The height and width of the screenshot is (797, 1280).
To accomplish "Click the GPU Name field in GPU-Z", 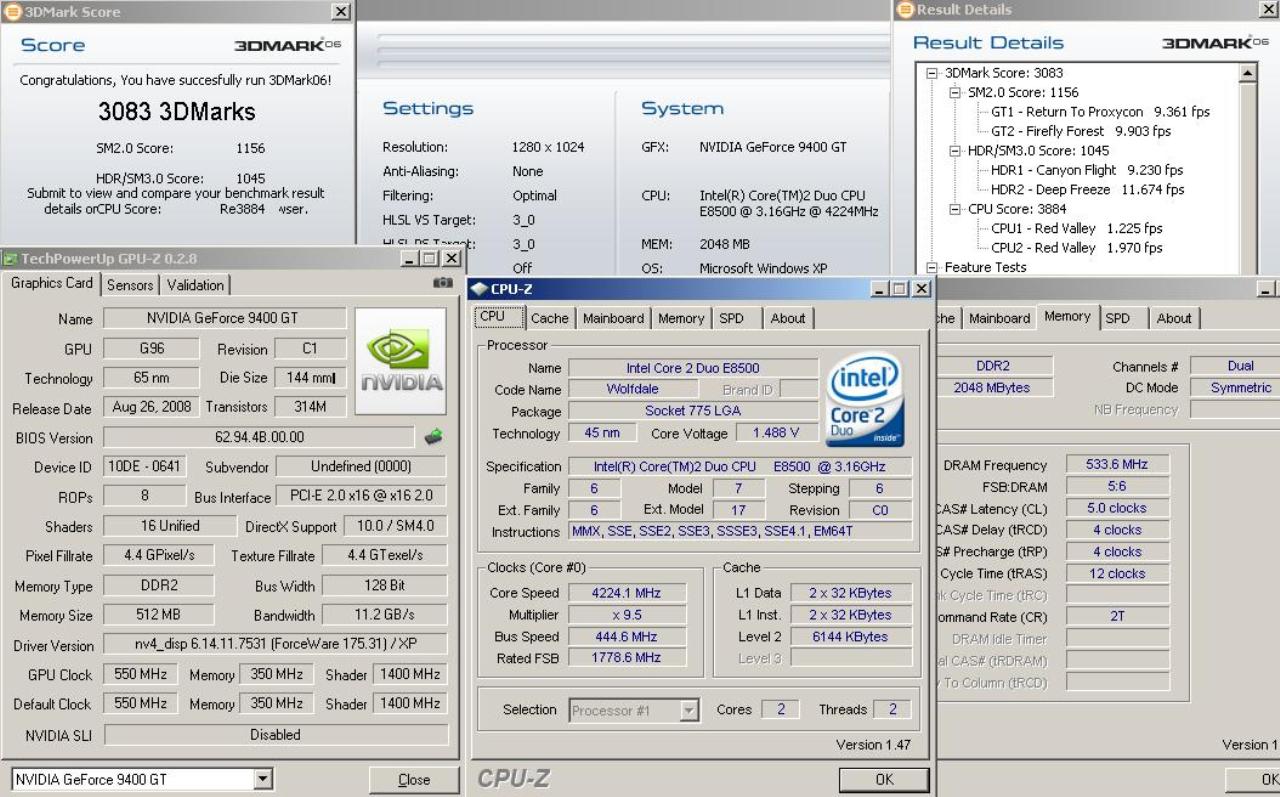I will pyautogui.click(x=225, y=318).
